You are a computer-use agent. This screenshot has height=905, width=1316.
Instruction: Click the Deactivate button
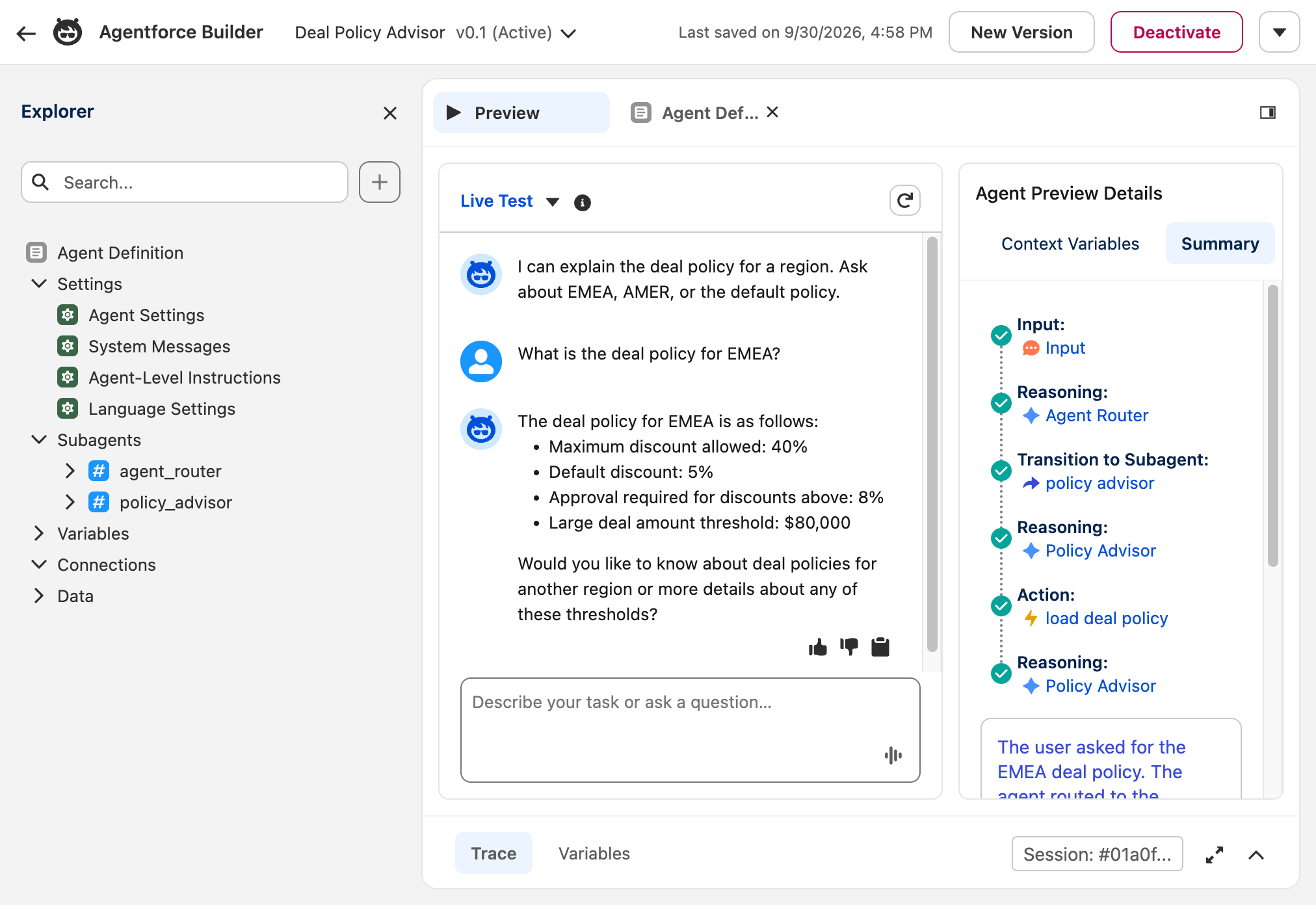point(1177,32)
